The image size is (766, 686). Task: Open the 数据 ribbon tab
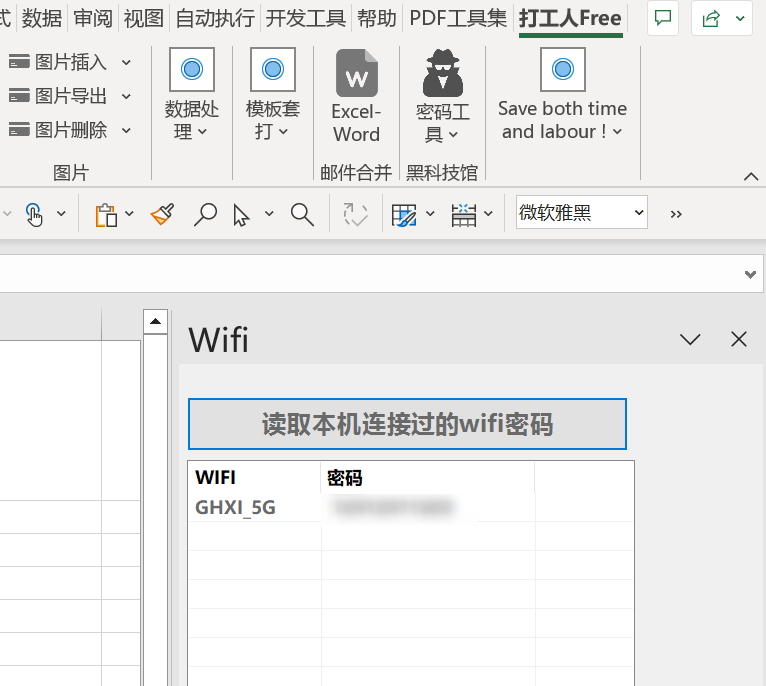[42, 18]
